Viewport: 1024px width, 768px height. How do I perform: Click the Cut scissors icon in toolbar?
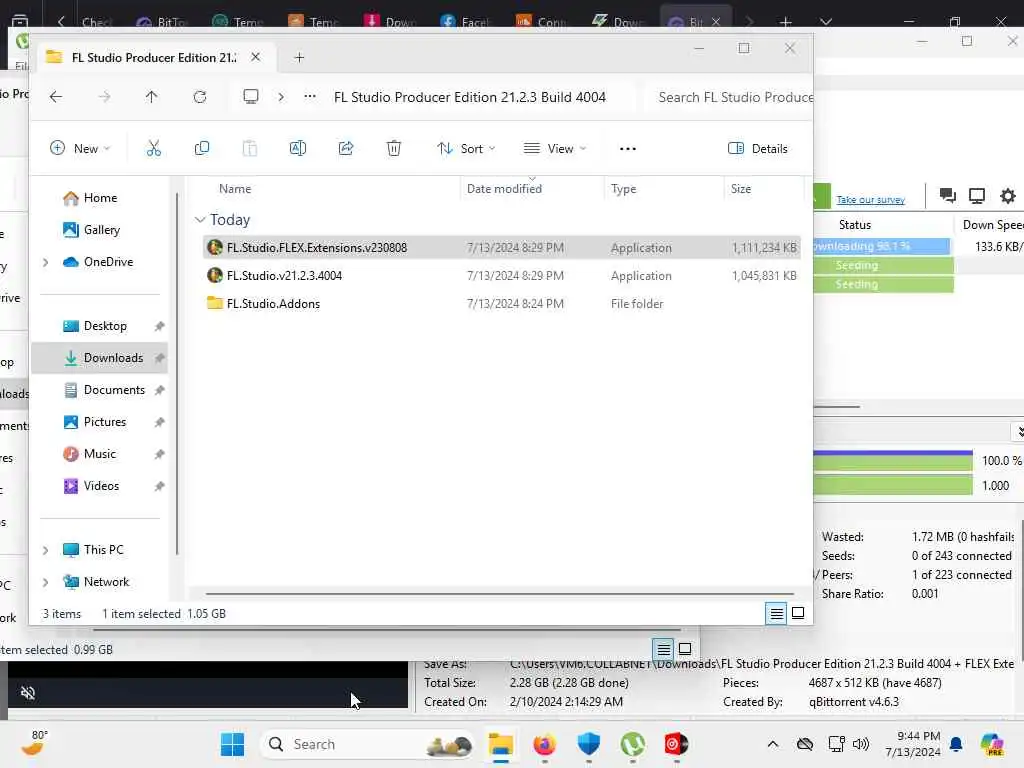coord(153,149)
